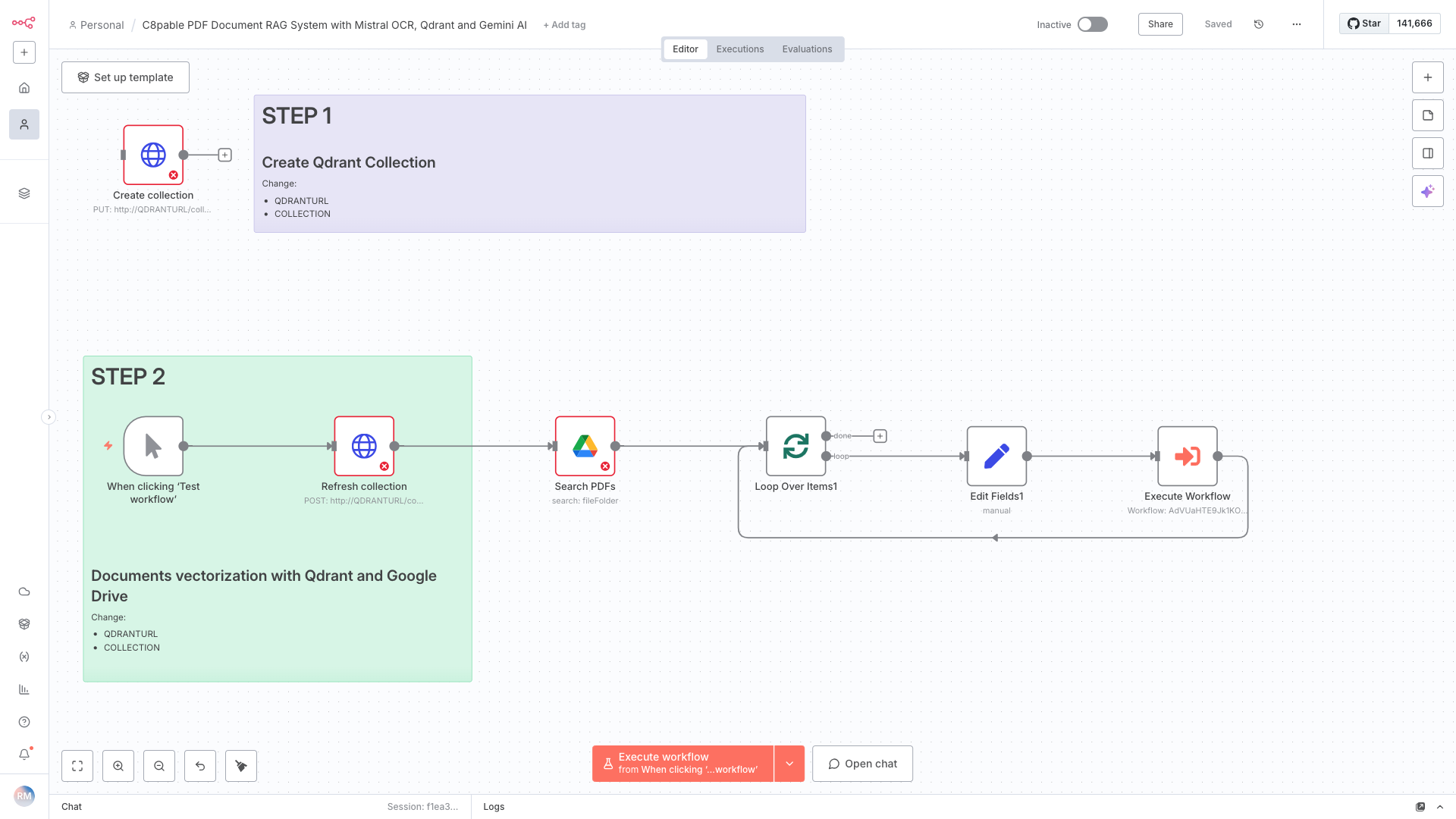Open workflow history clock icon
The height and width of the screenshot is (819, 1456).
1259,24
